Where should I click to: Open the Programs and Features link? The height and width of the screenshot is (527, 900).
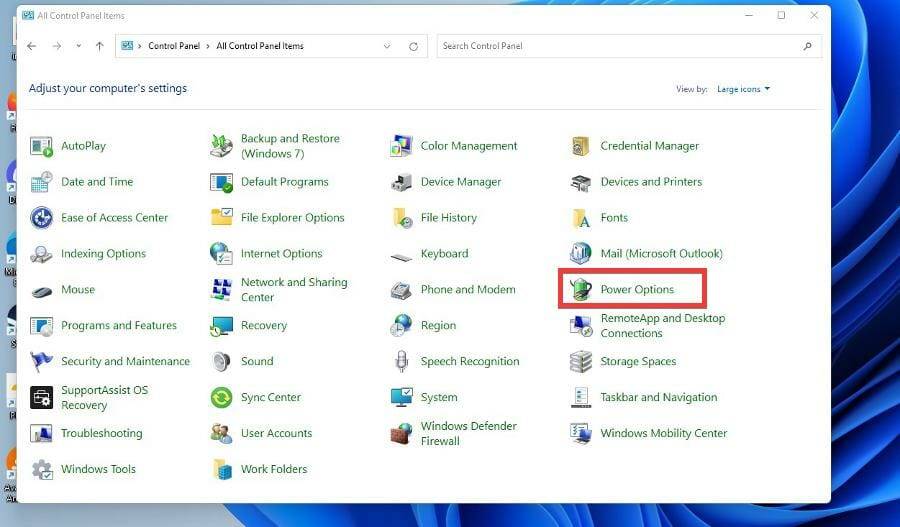(x=118, y=326)
